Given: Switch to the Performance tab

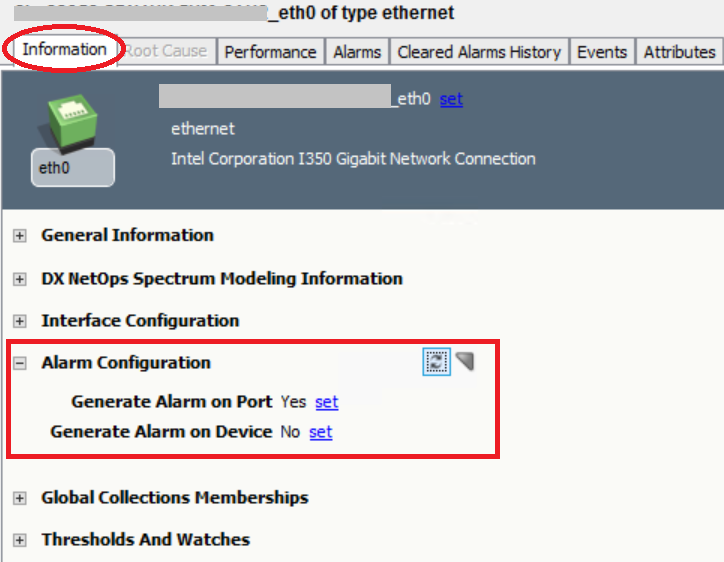Looking at the screenshot, I should tap(270, 52).
